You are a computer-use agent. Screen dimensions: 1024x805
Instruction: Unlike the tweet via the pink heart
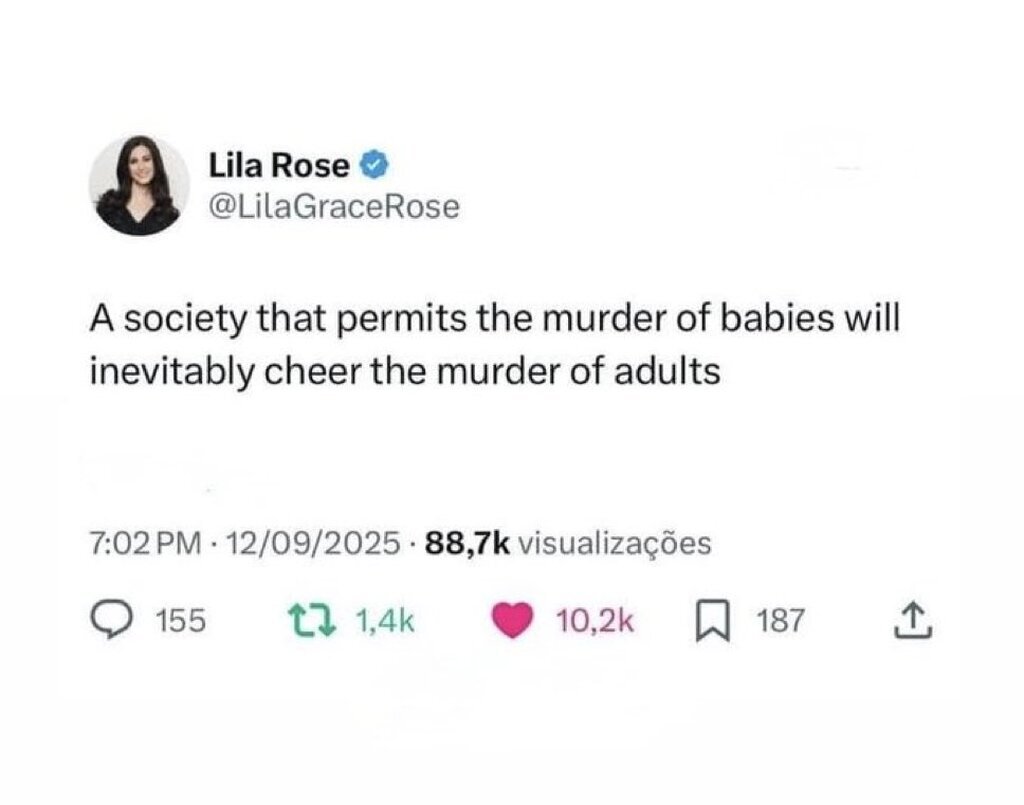click(513, 620)
